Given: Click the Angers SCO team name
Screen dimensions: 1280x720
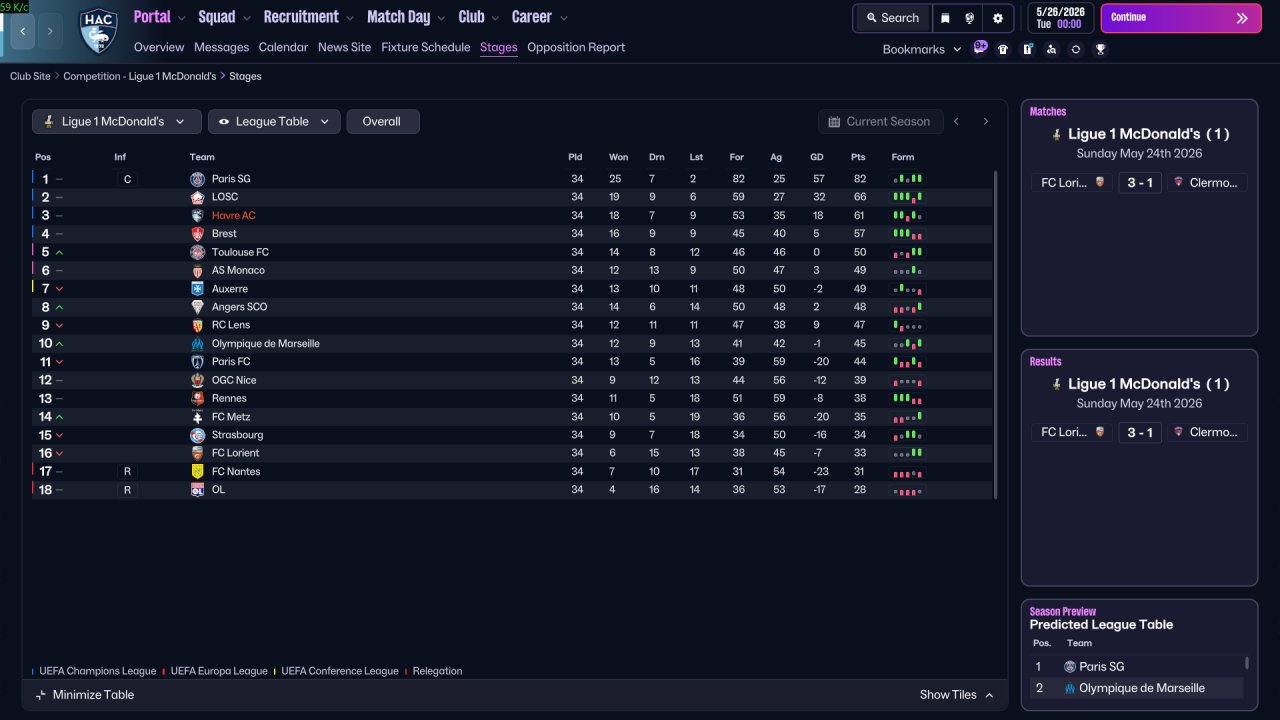Looking at the screenshot, I should (240, 307).
